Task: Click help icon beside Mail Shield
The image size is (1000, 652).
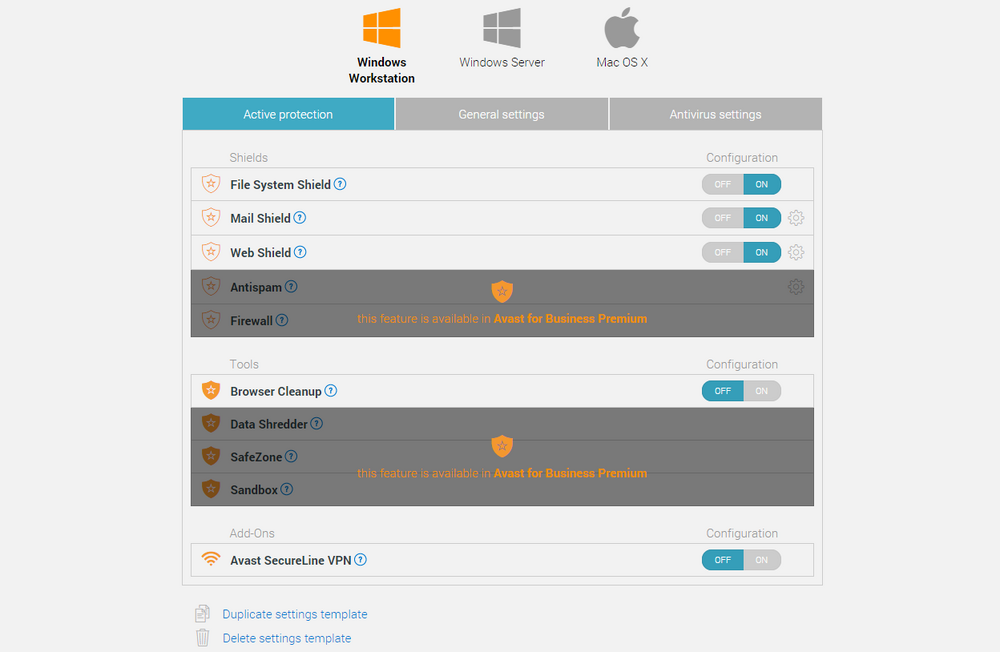Action: click(x=300, y=218)
